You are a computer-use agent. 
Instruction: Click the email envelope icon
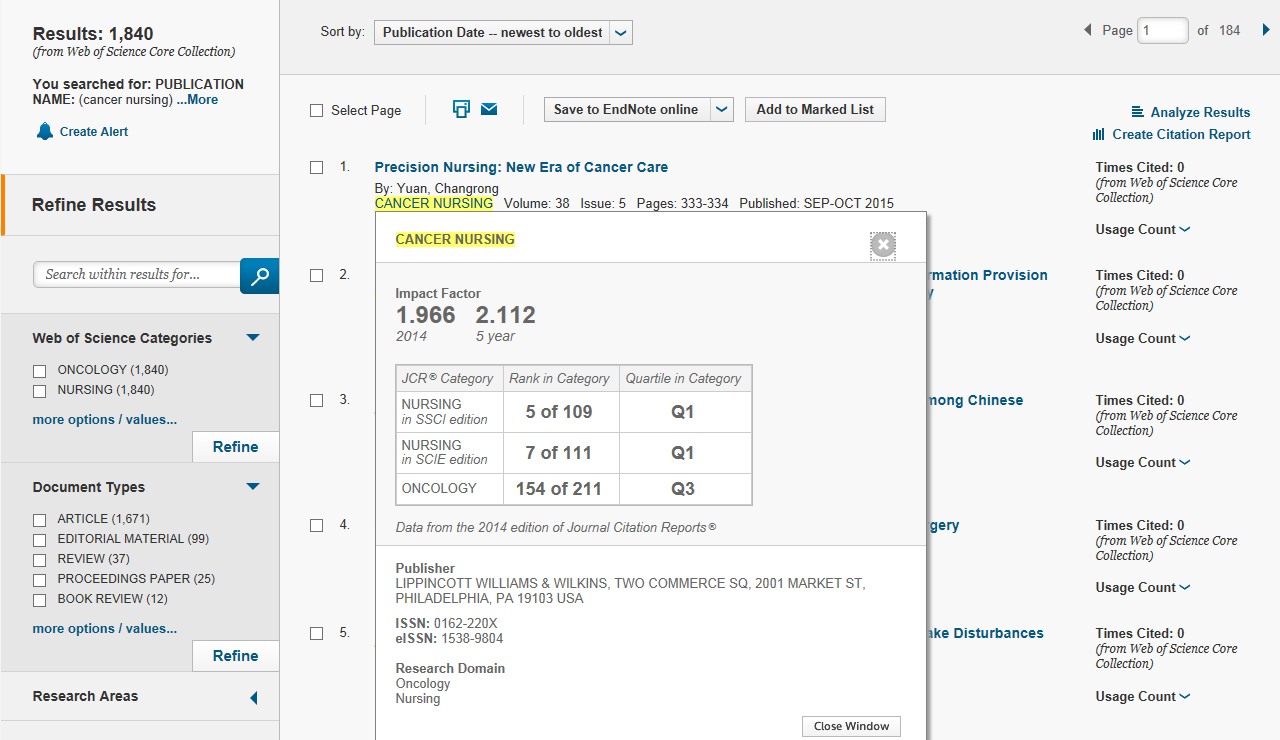(489, 109)
